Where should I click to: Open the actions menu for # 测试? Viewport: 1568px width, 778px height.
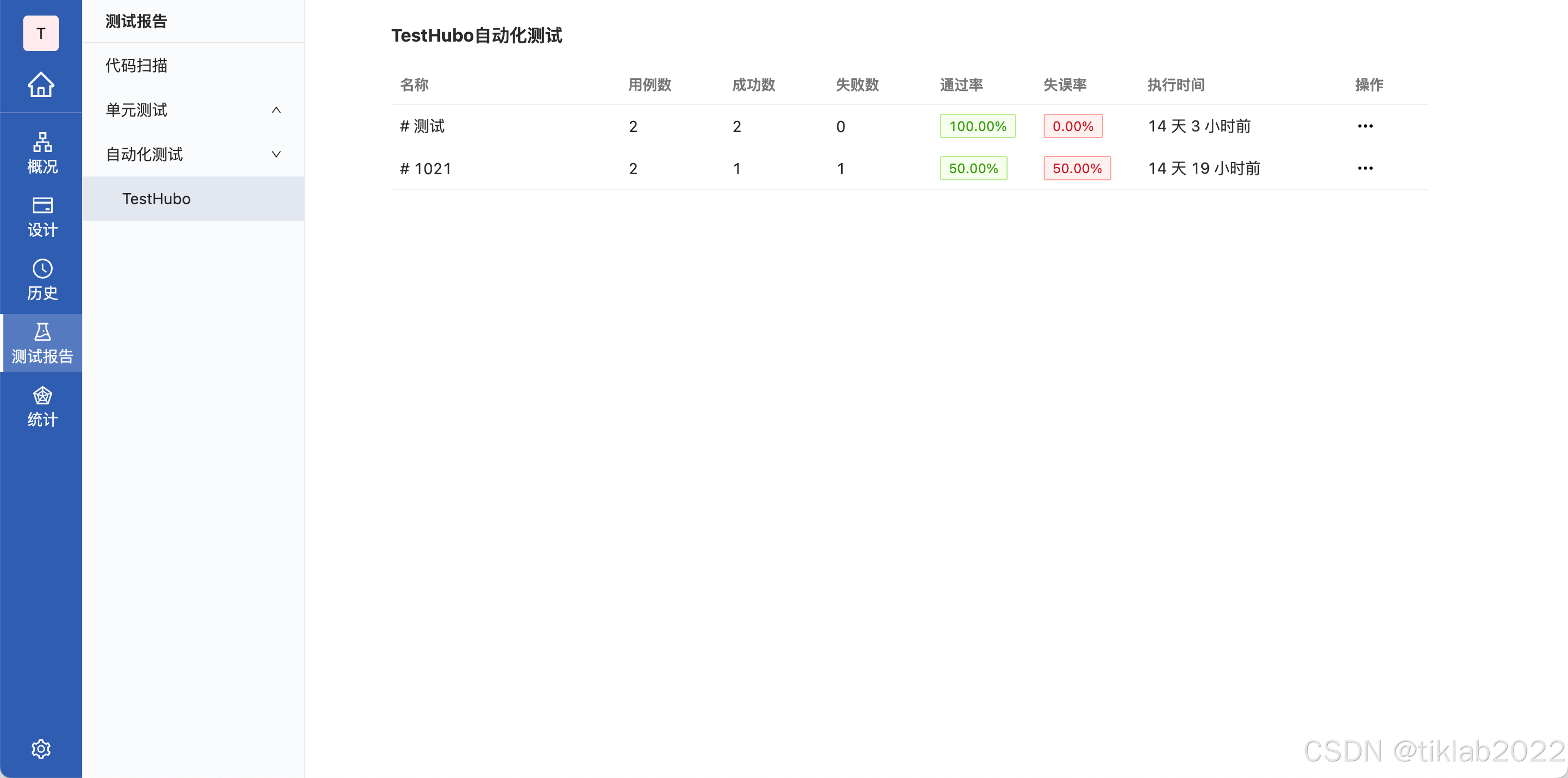point(1365,126)
